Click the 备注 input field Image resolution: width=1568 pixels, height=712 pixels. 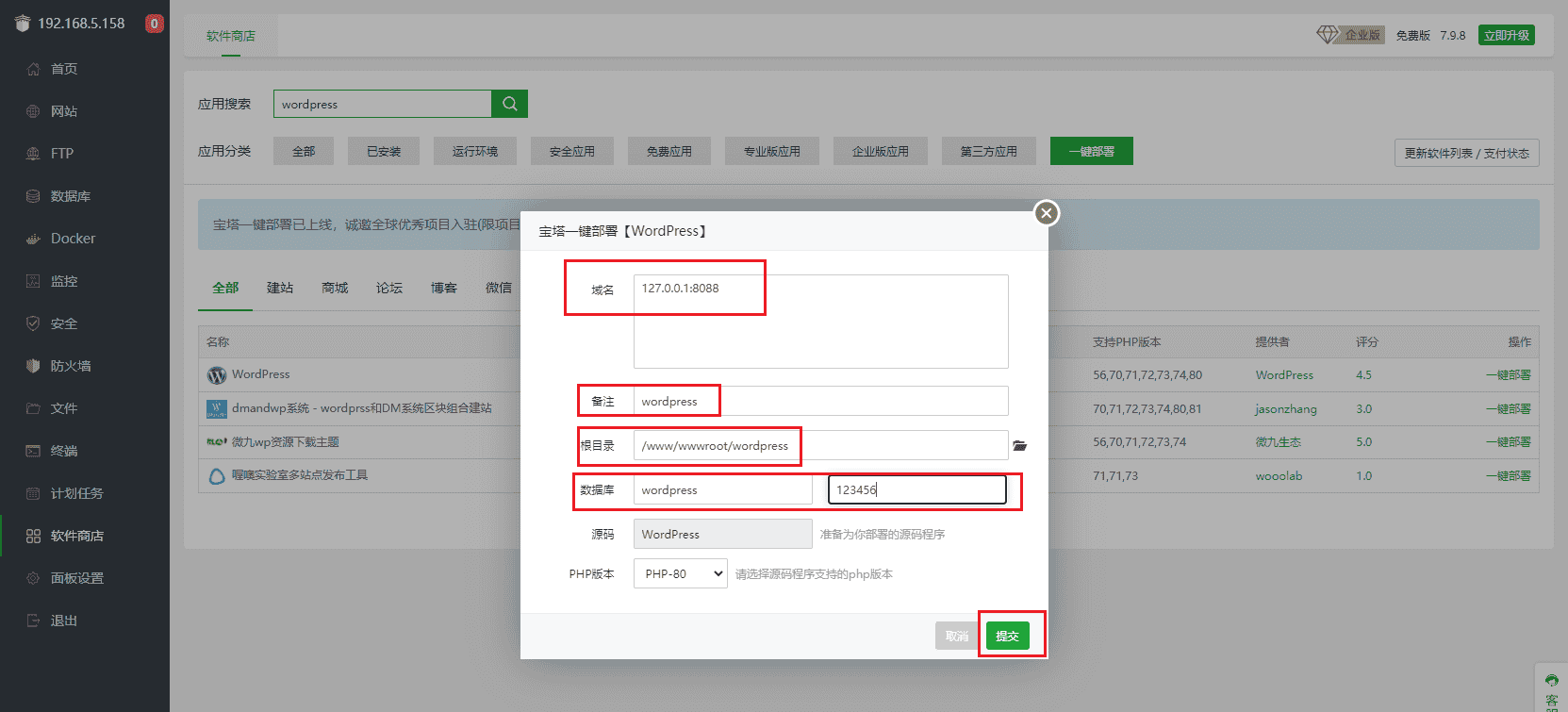click(821, 401)
